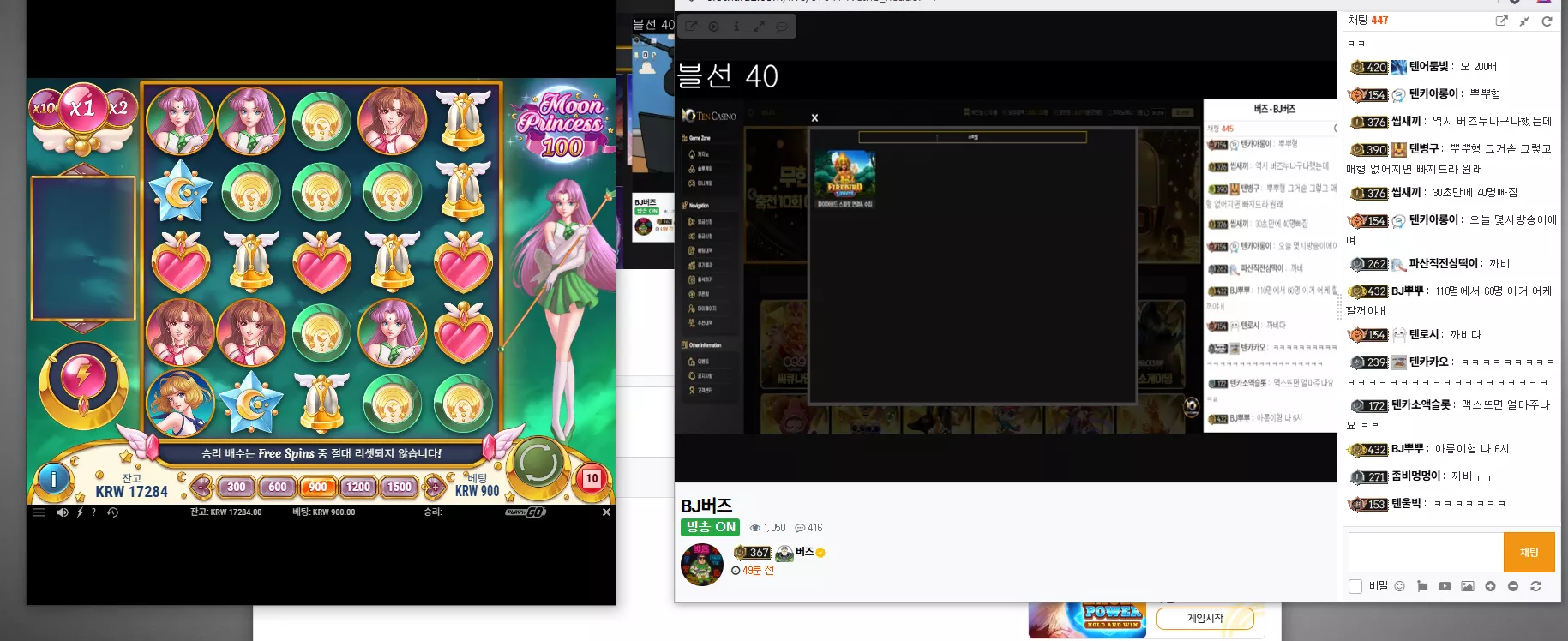This screenshot has height=641, width=1568.
Task: Mute the slot game sound
Action: coord(63,512)
